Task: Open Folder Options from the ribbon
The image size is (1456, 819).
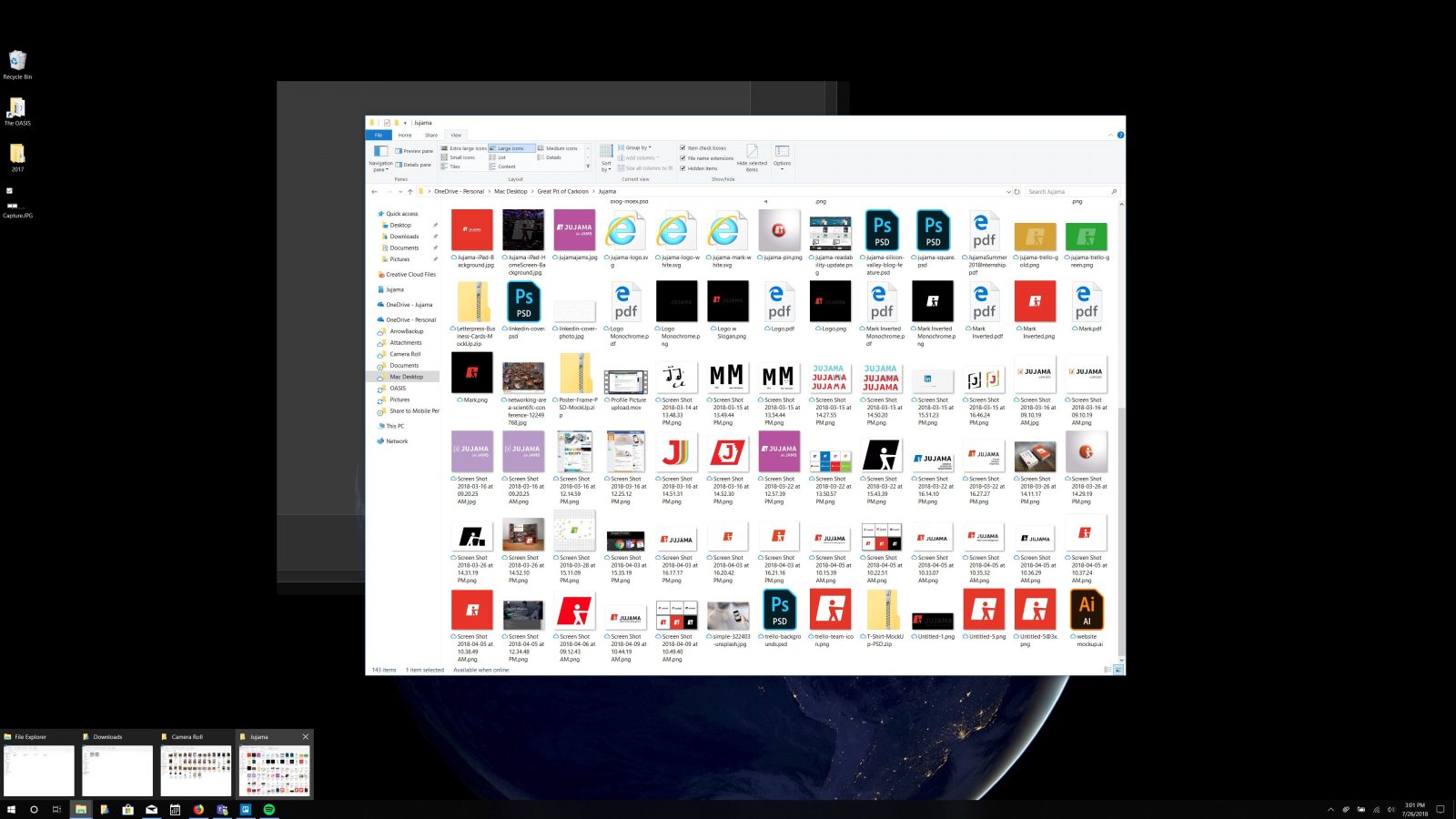Action: point(781,157)
